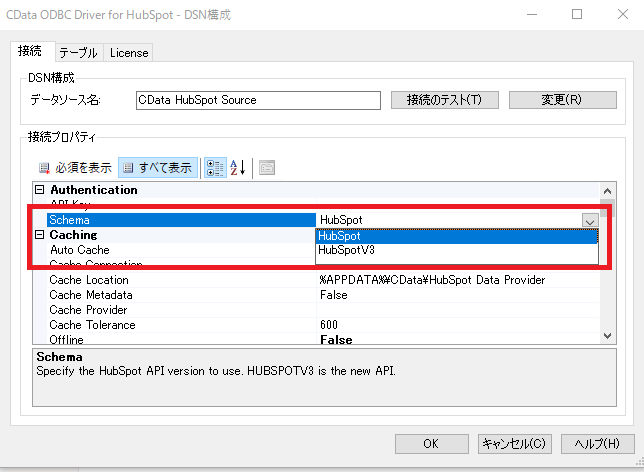Switch to the 接続 tab

[32, 51]
